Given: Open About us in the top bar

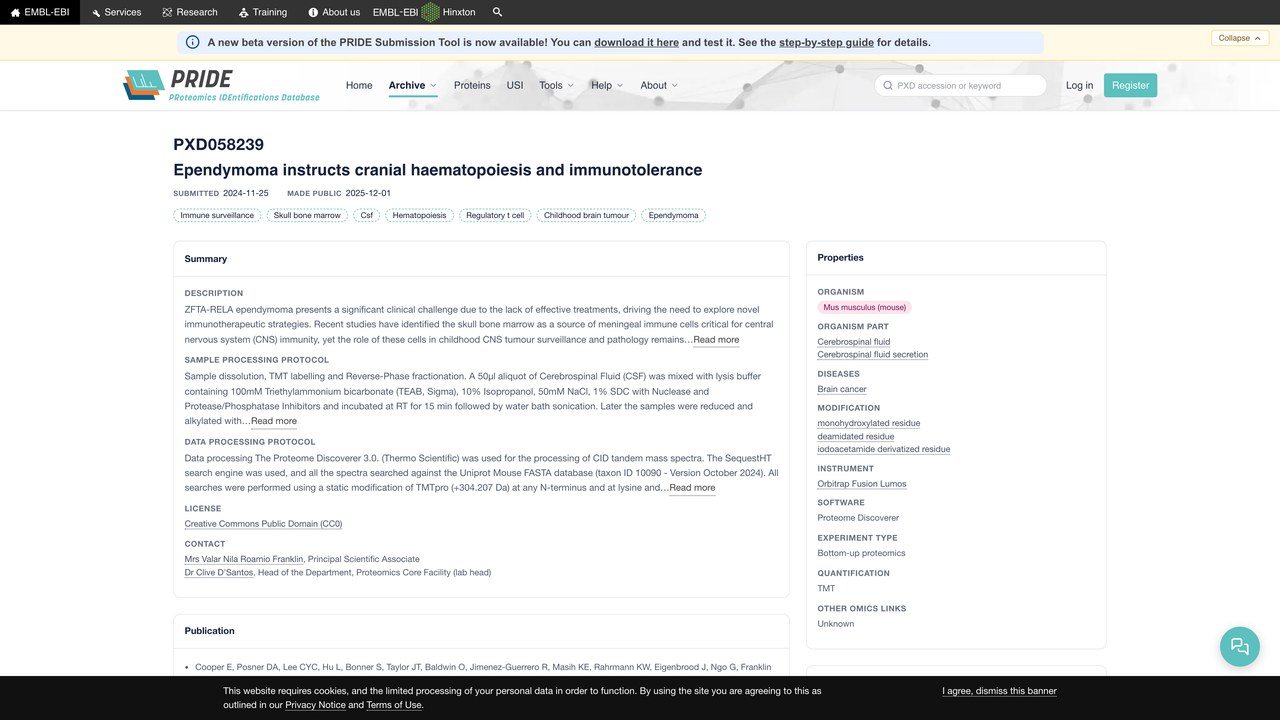Looking at the screenshot, I should coord(334,12).
